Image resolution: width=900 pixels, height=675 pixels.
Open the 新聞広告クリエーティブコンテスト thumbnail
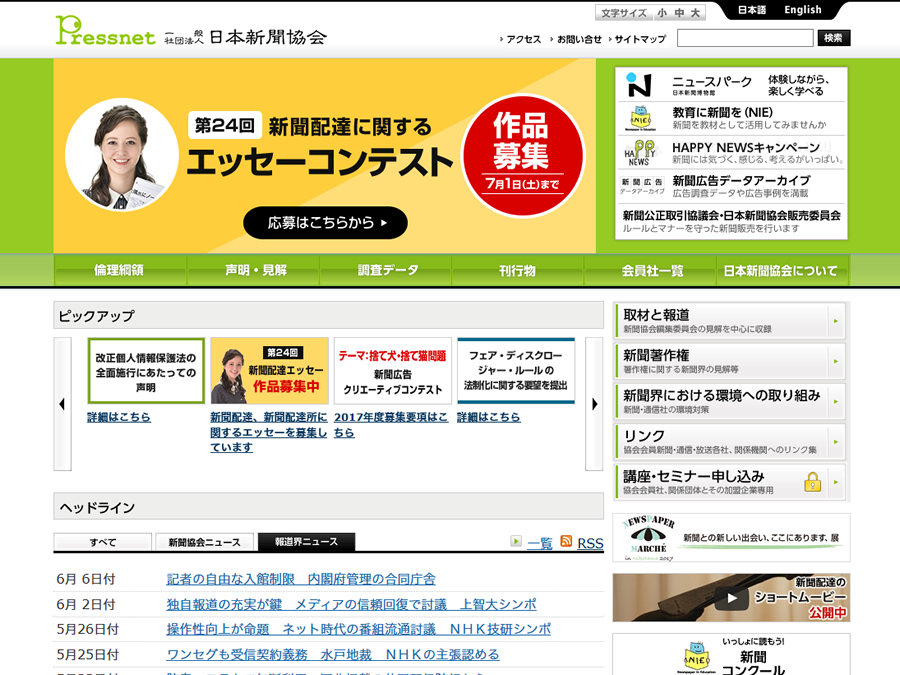click(x=393, y=371)
